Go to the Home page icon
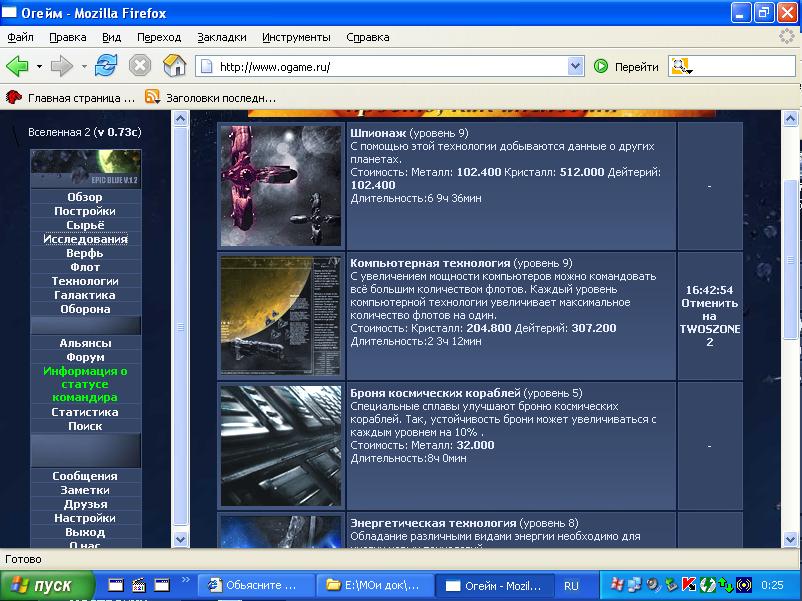 pyautogui.click(x=174, y=66)
